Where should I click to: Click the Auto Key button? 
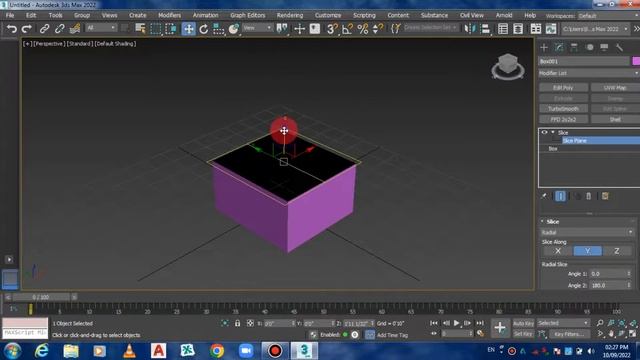pos(523,323)
